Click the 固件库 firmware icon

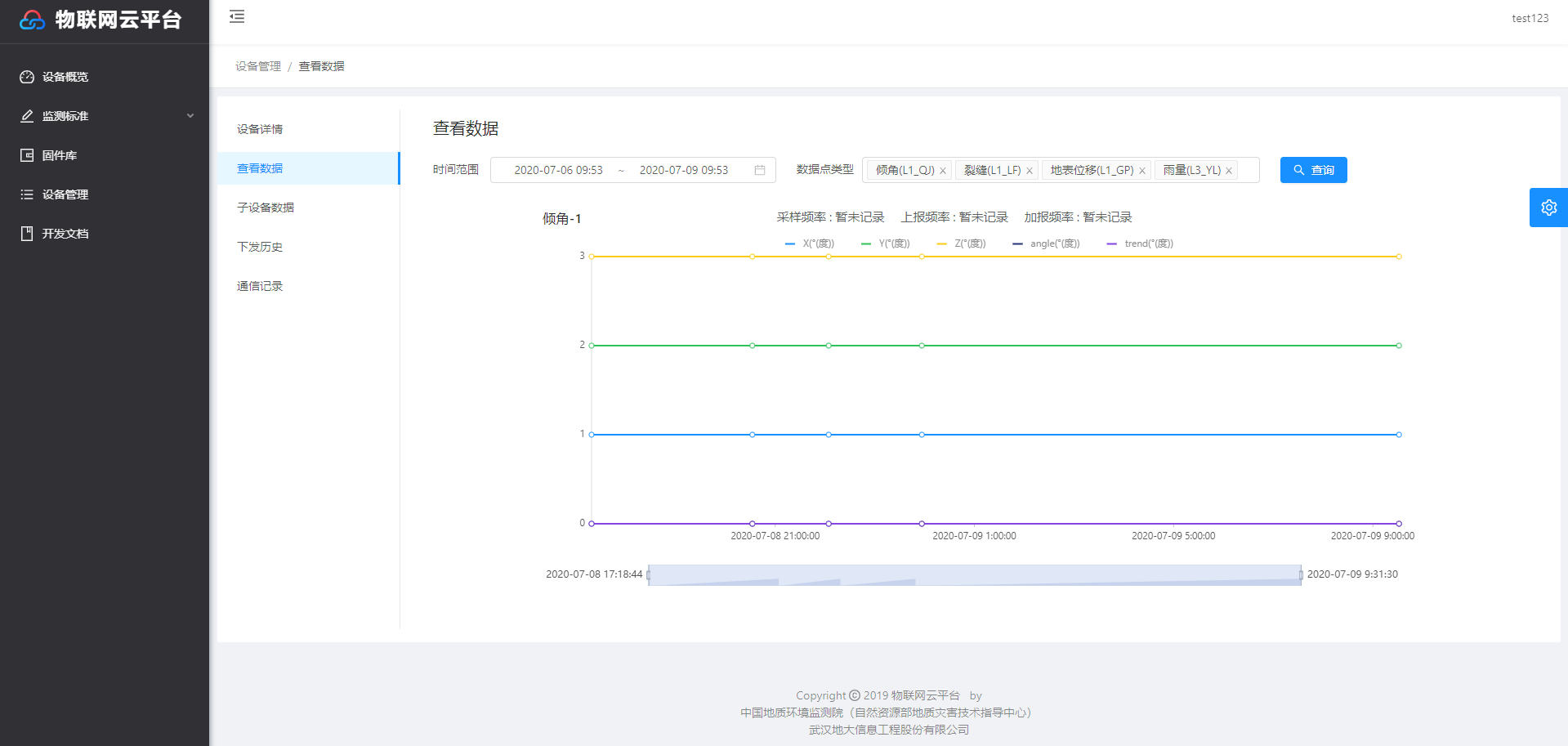point(27,155)
